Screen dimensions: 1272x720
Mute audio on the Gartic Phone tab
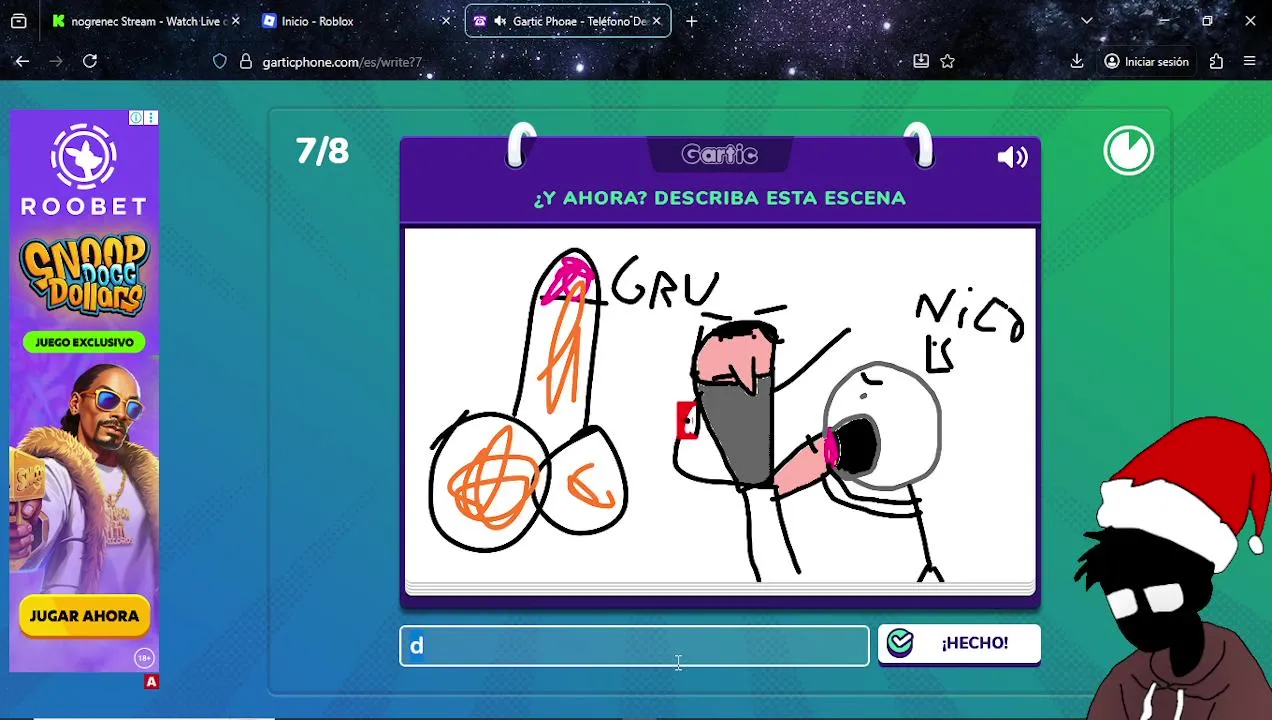tap(499, 21)
